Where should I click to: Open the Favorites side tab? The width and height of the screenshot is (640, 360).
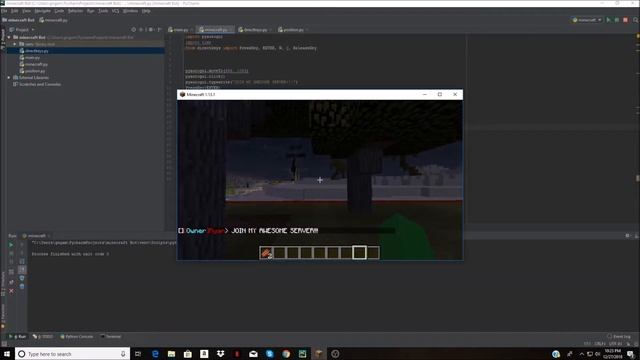(x=3, y=316)
